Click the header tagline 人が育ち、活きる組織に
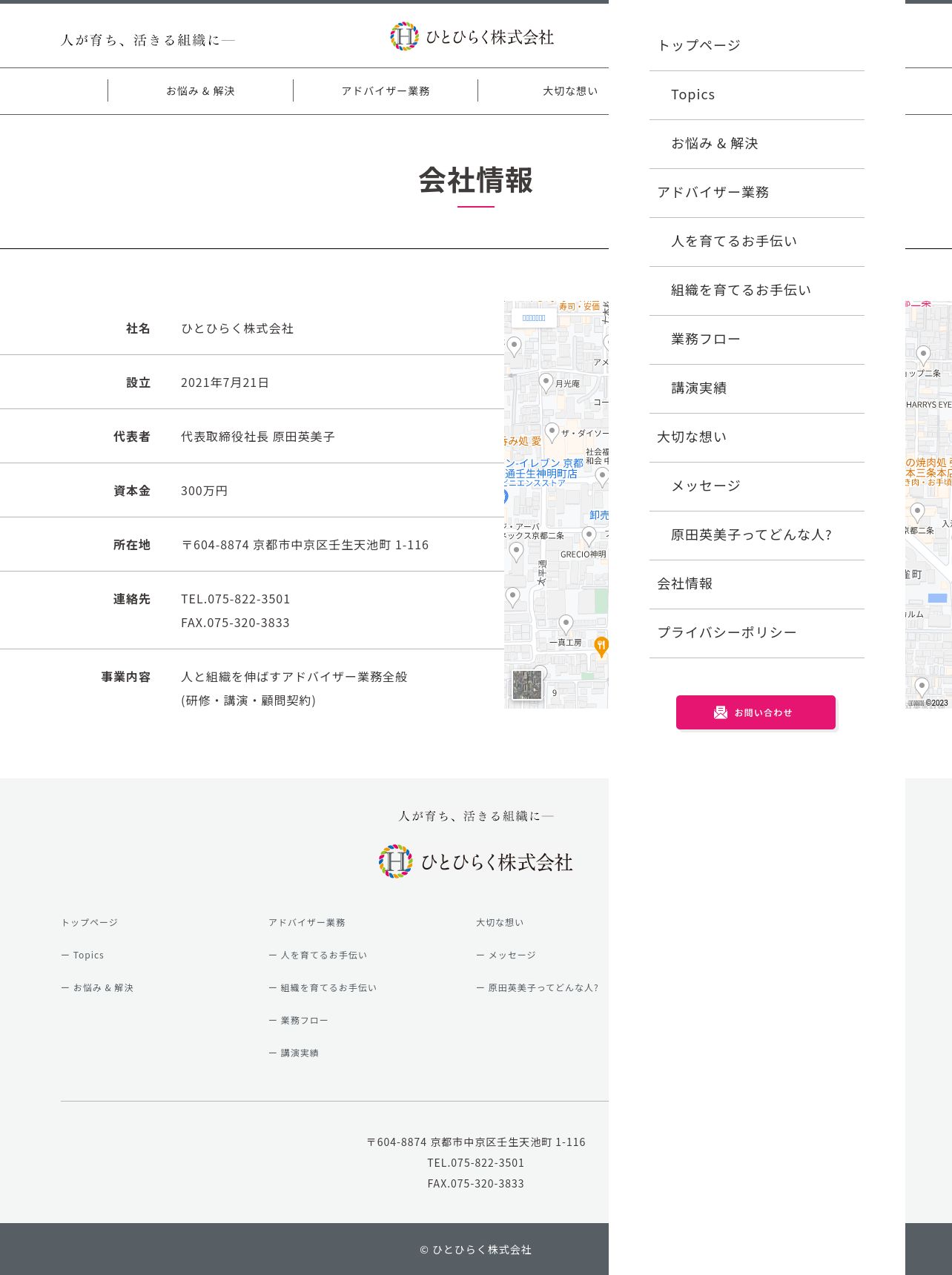 [148, 40]
